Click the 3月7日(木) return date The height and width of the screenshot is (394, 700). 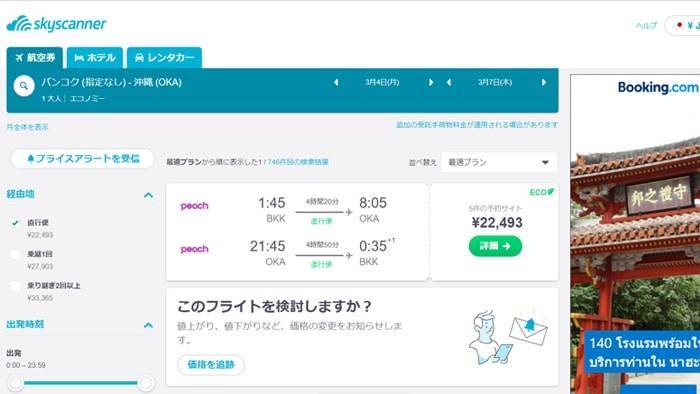[x=495, y=82]
